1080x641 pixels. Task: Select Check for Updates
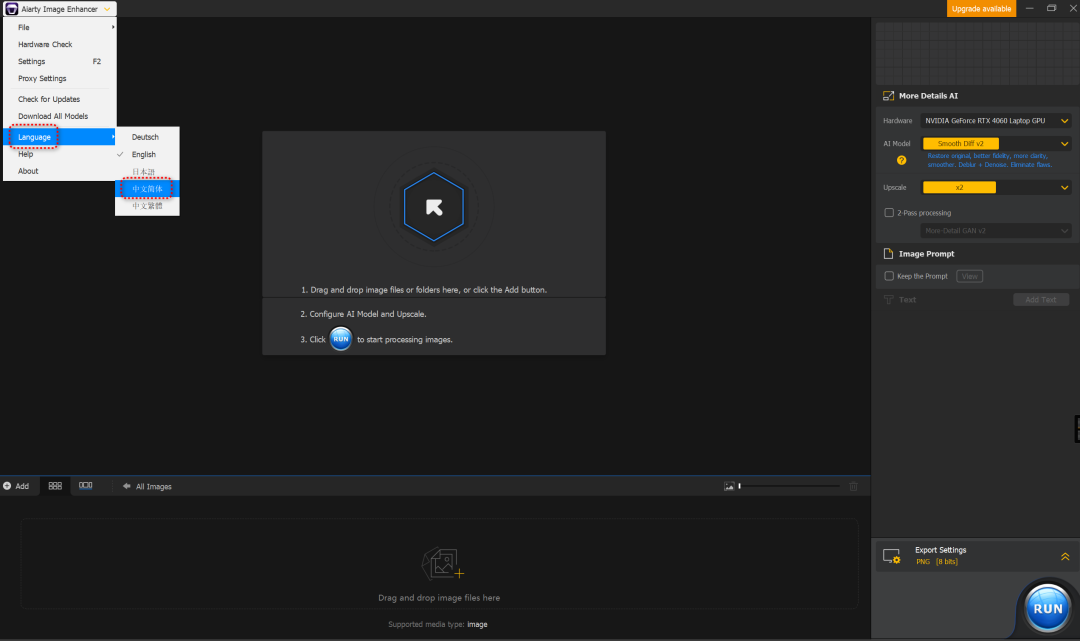pos(60,99)
